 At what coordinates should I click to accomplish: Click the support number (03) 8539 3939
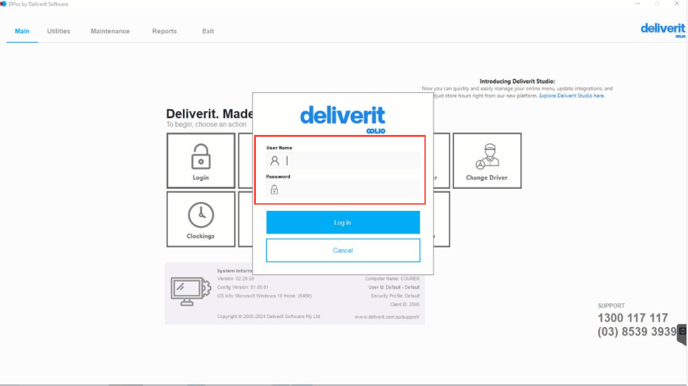click(637, 332)
